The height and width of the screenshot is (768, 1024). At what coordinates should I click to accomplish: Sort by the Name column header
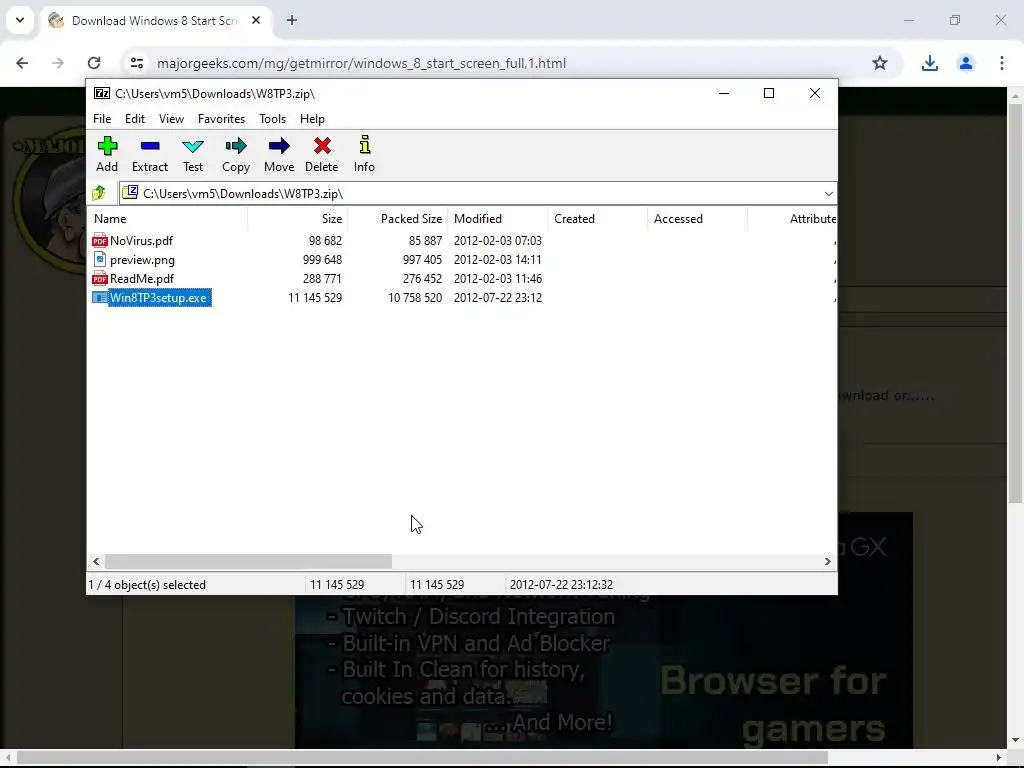point(167,219)
